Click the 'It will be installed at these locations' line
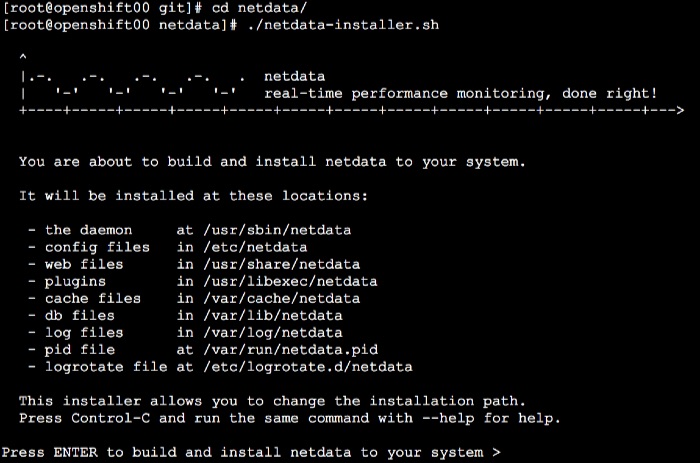Image resolution: width=700 pixels, height=463 pixels. pos(193,196)
